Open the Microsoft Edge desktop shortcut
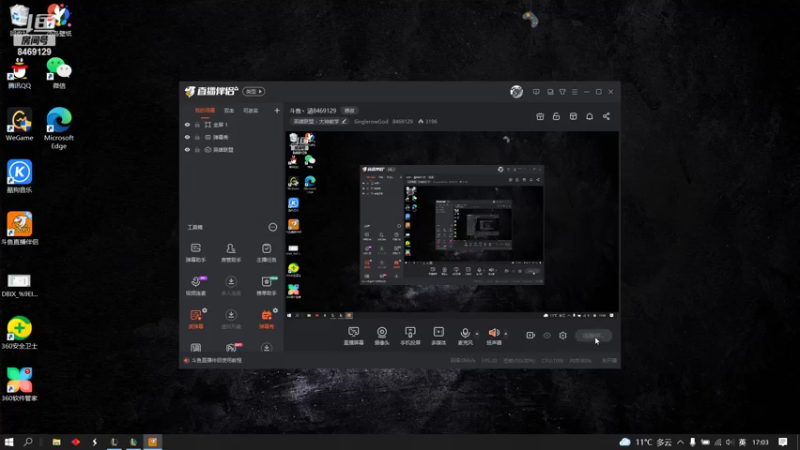 59,128
